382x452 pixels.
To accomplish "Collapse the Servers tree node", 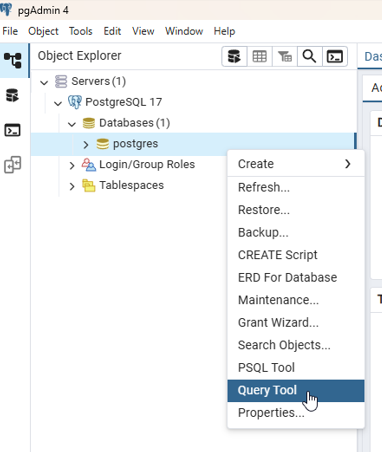I will 44,82.
